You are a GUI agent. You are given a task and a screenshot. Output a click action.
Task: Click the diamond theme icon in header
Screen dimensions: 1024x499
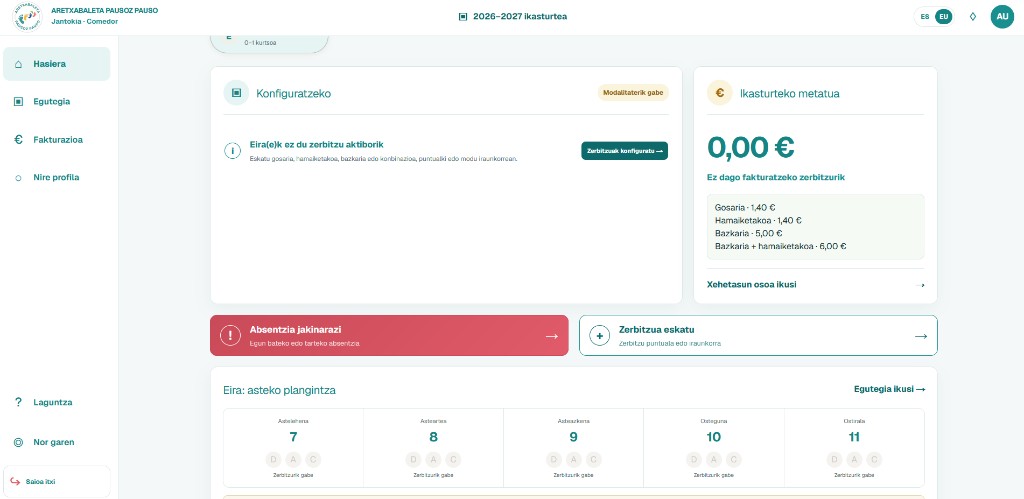point(972,16)
